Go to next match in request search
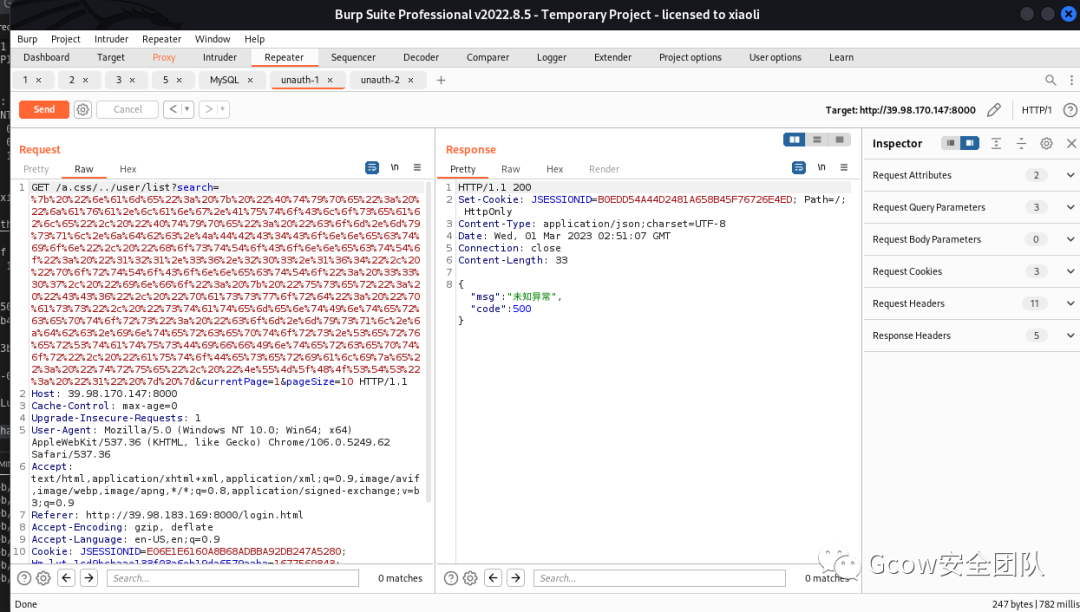 coord(89,578)
